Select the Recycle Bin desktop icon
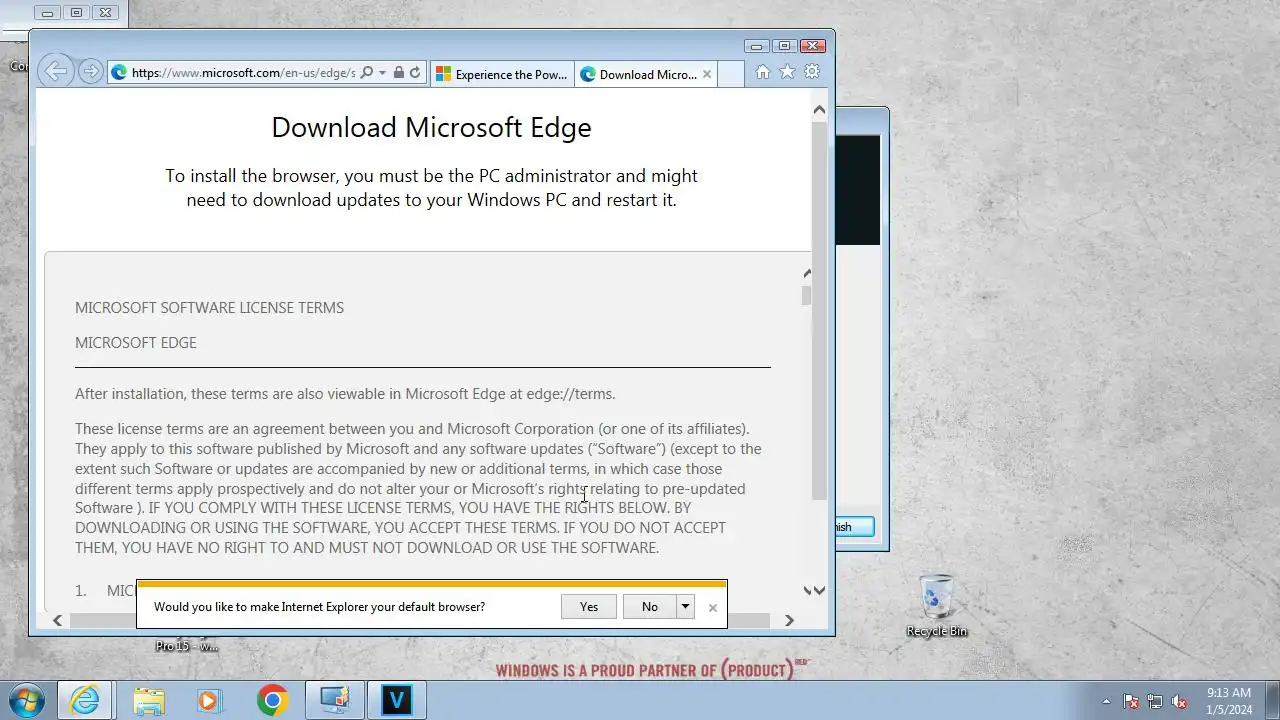This screenshot has width=1280, height=720. click(937, 606)
